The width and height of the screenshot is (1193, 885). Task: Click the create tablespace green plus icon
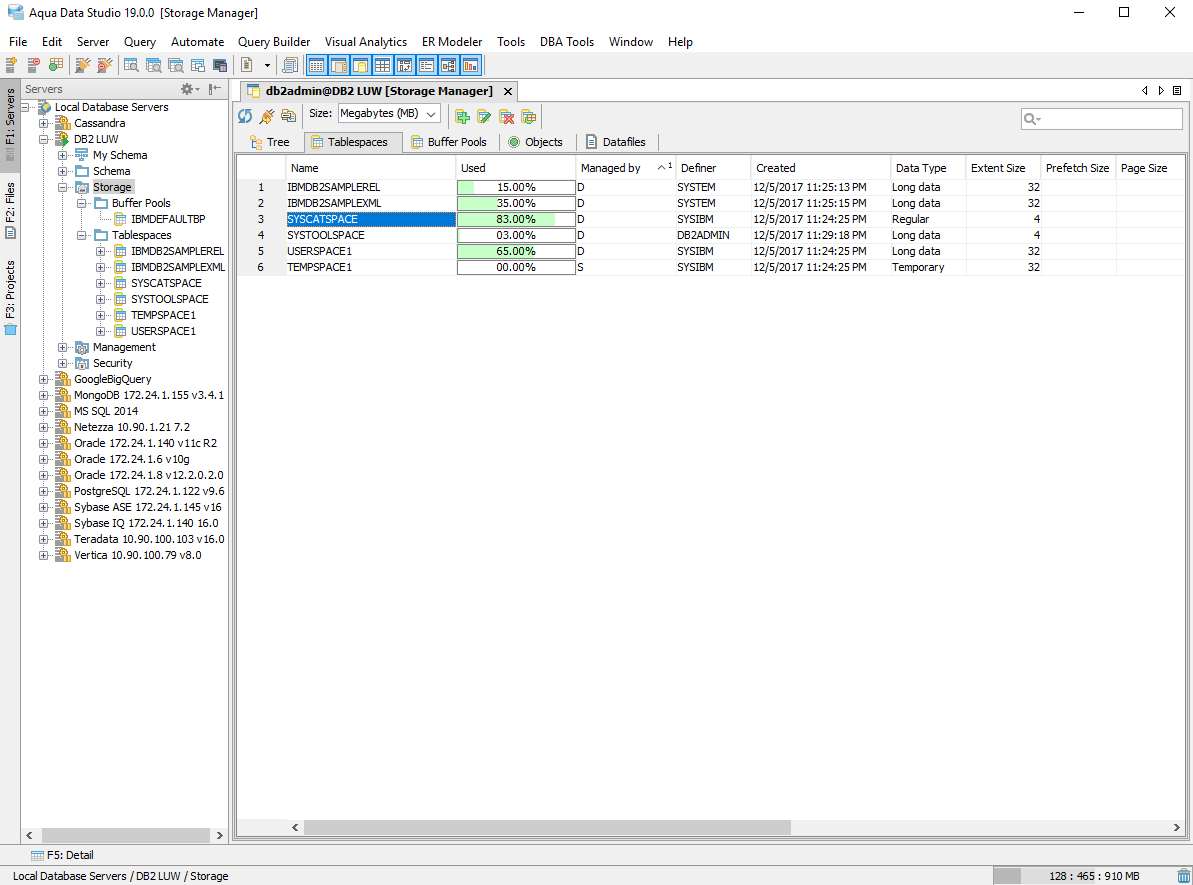462,116
